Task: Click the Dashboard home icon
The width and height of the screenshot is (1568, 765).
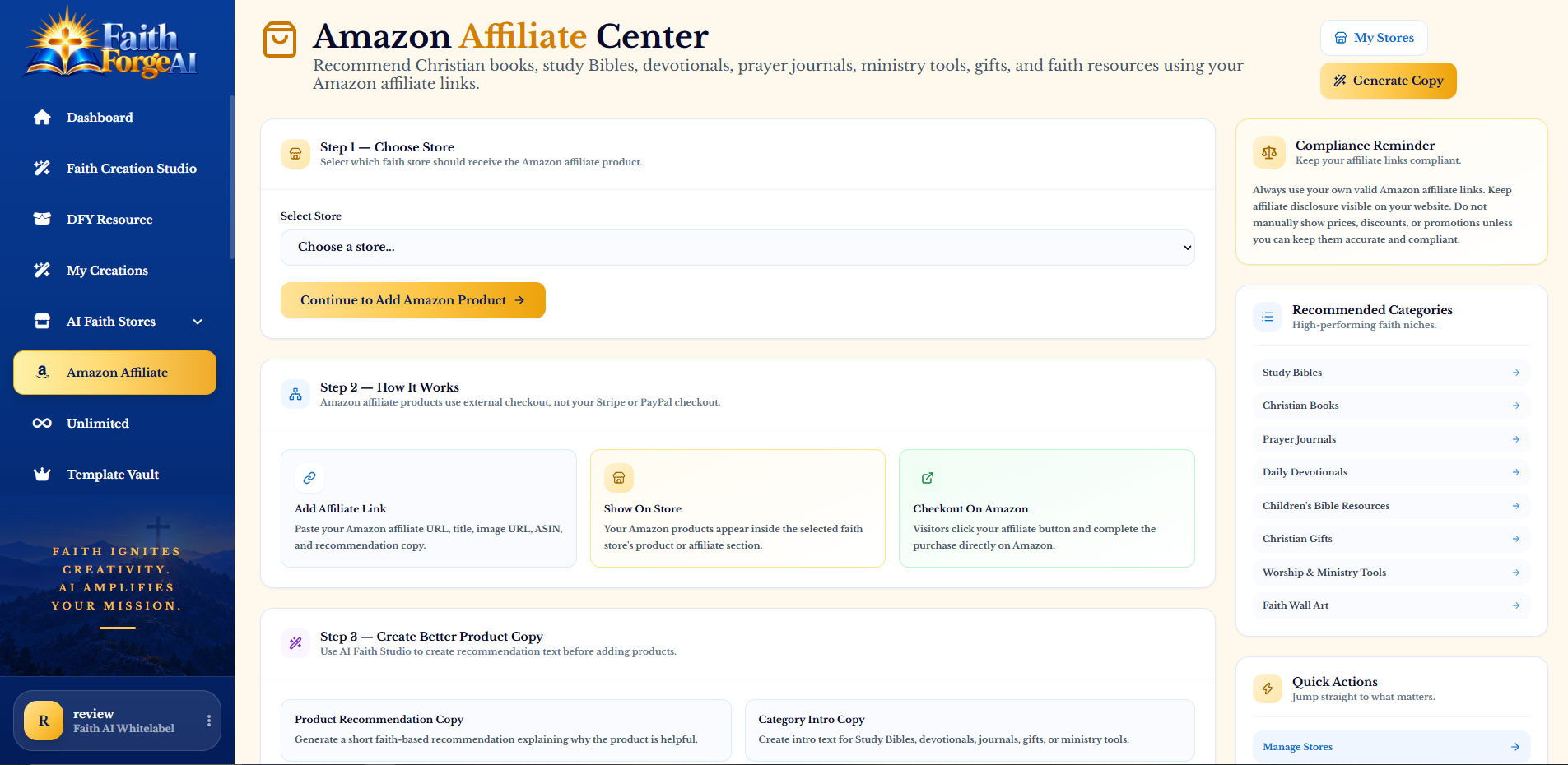Action: pos(42,118)
